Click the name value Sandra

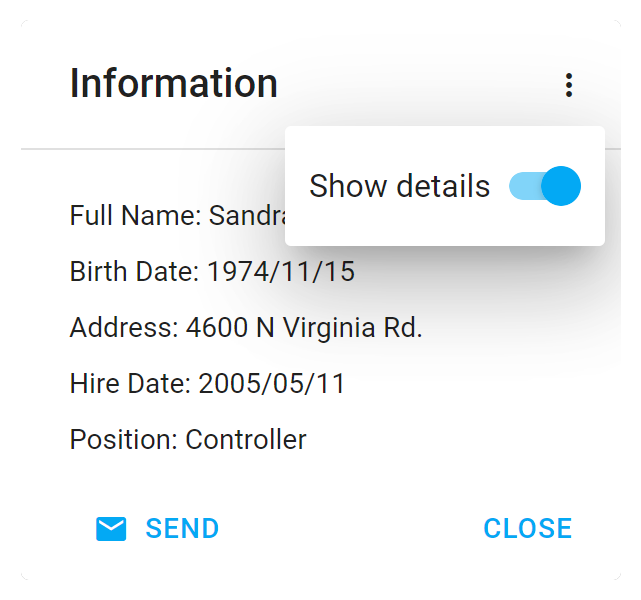tap(247, 215)
